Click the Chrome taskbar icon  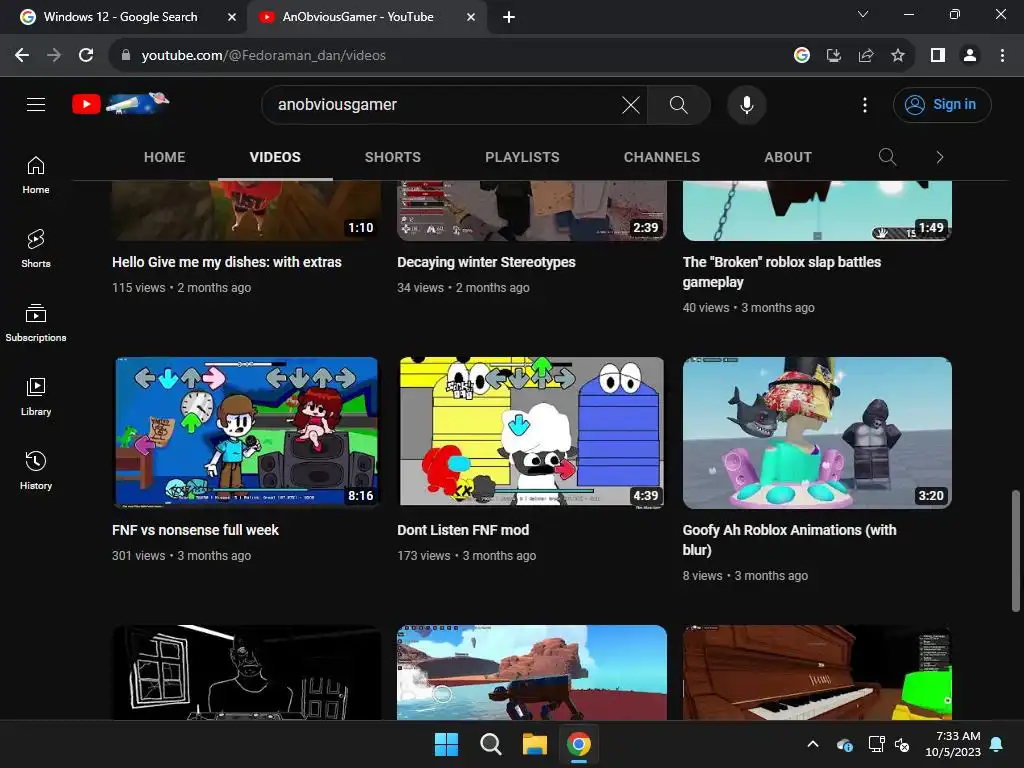(579, 744)
